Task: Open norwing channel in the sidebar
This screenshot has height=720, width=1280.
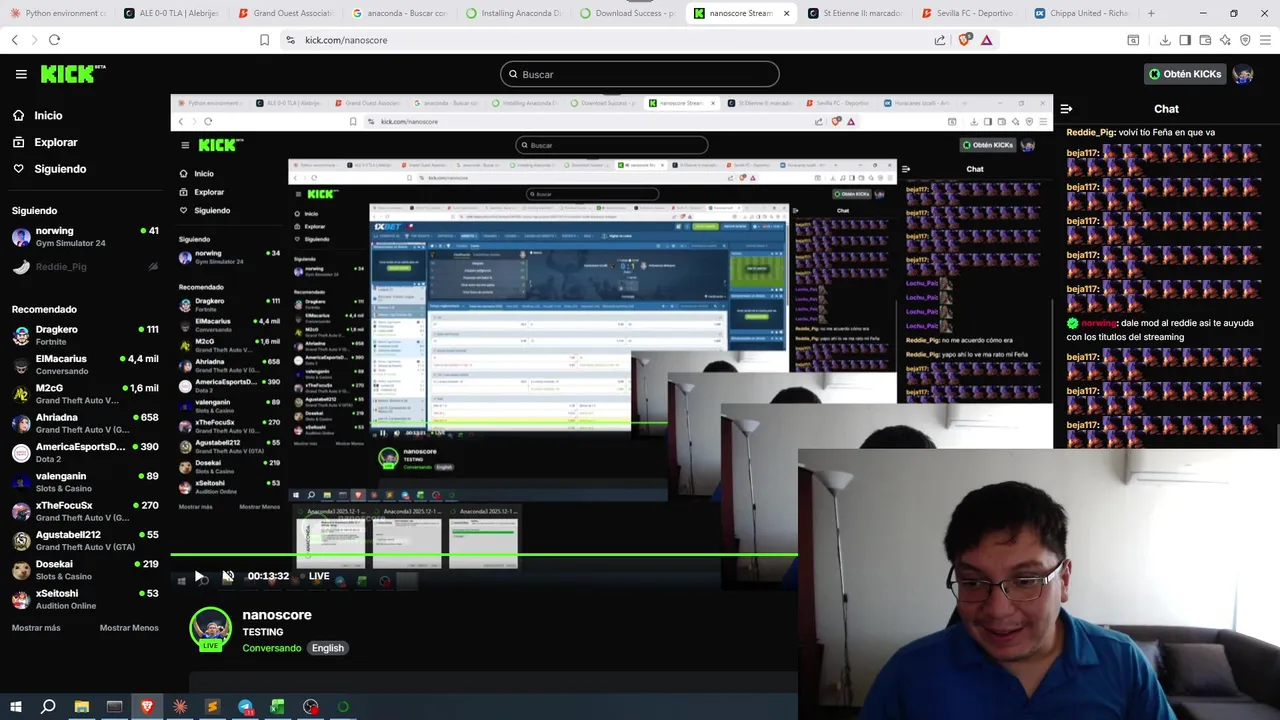Action: pyautogui.click(x=85, y=237)
